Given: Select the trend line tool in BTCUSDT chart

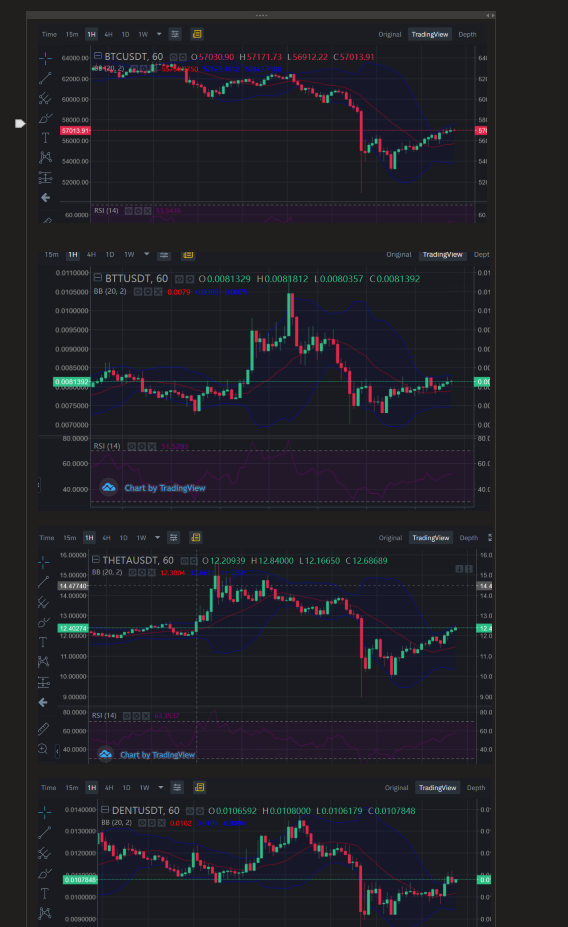Looking at the screenshot, I should point(46,78).
